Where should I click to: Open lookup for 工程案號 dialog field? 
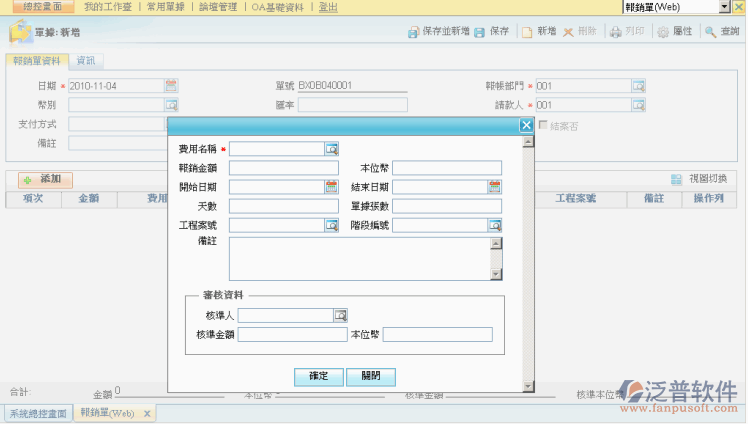[332, 225]
